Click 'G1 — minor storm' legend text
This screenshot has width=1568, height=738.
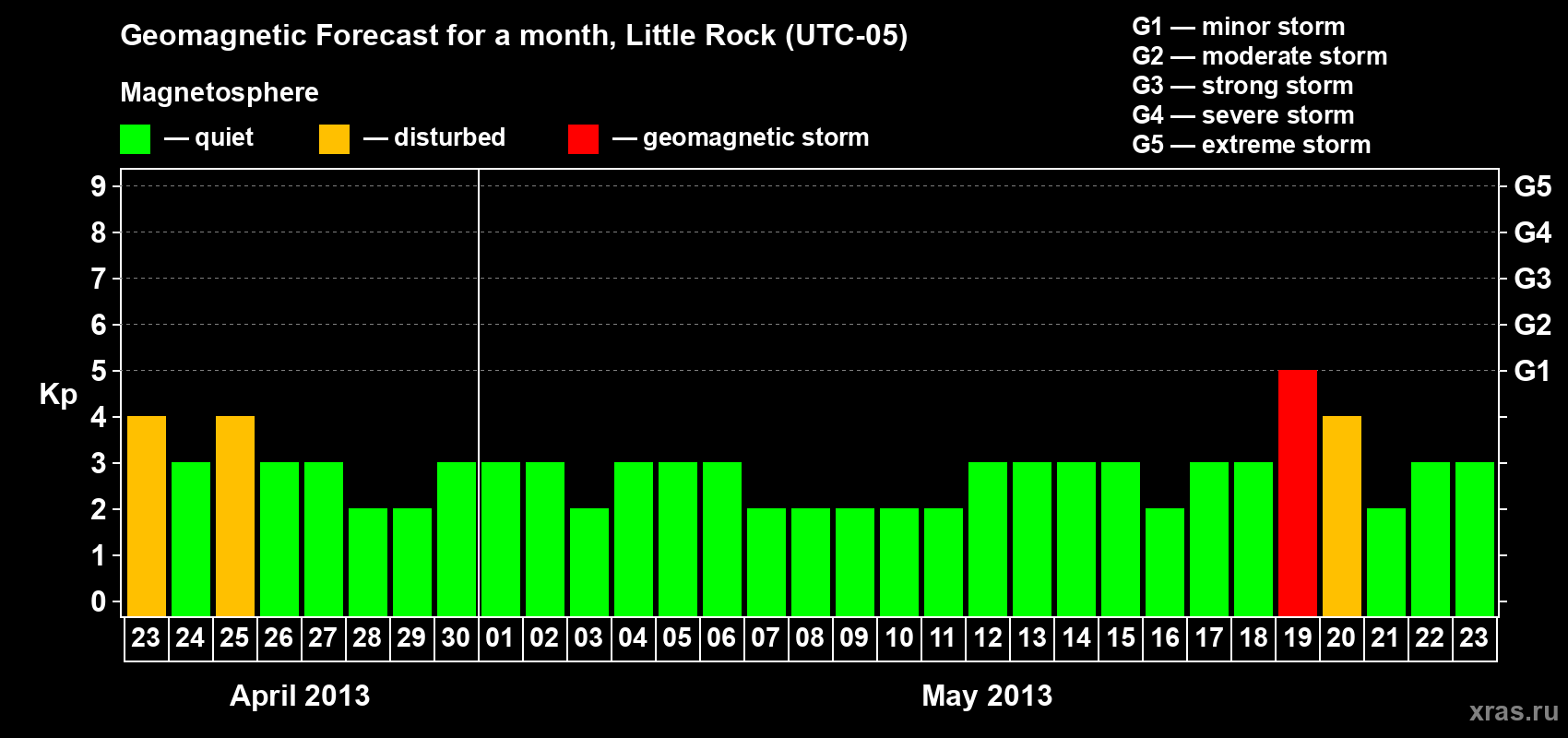coord(1239,27)
